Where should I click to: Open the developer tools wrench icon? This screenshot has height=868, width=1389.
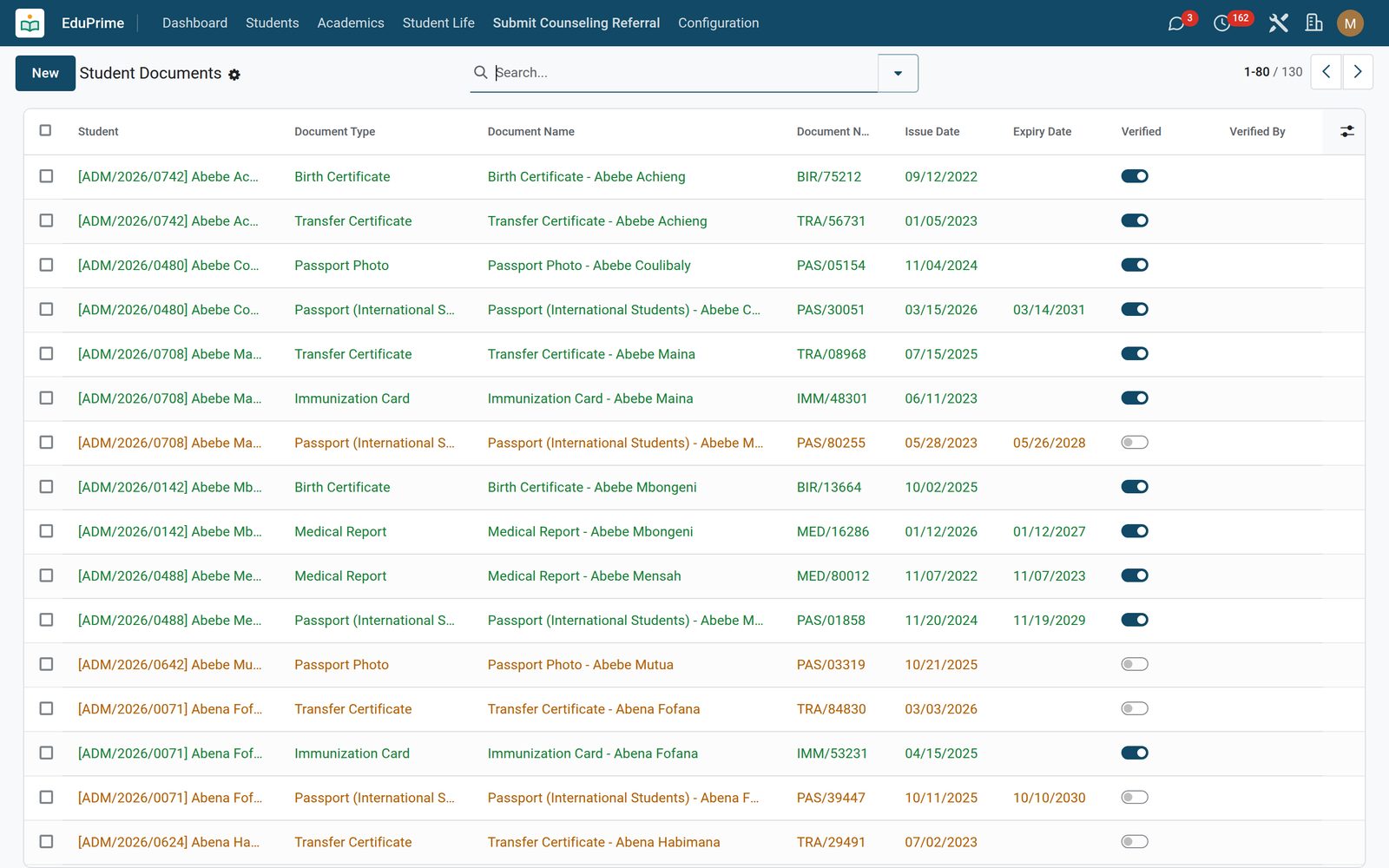click(1278, 23)
